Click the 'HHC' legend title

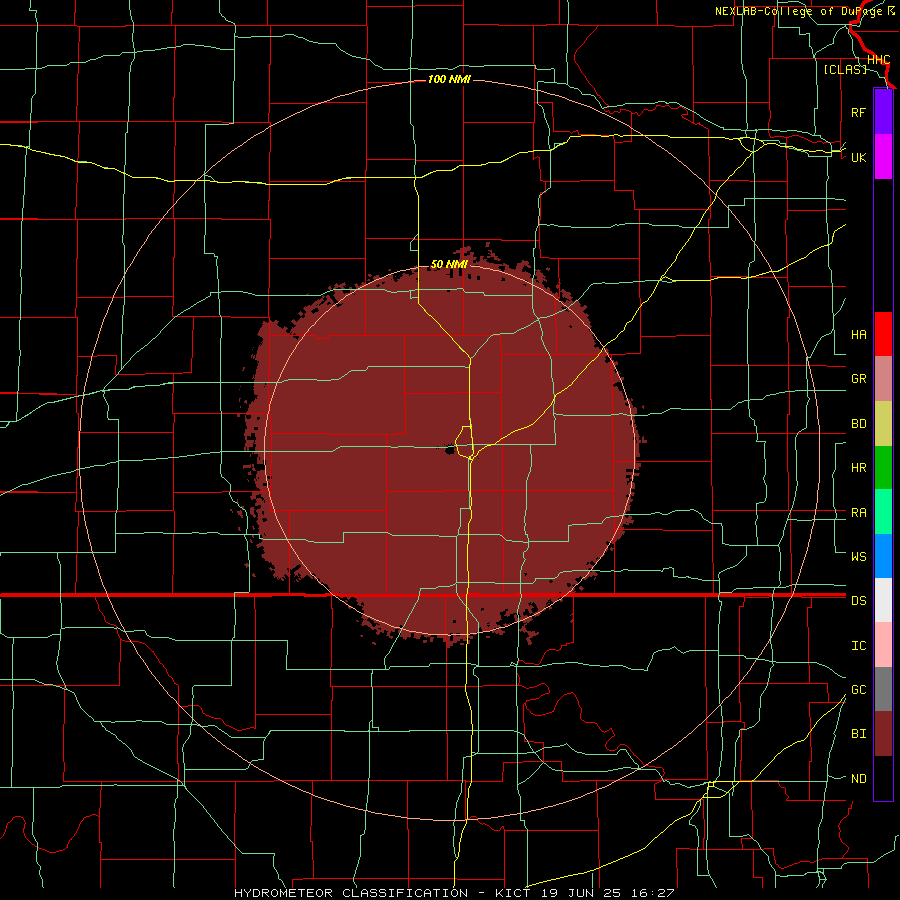coord(878,60)
